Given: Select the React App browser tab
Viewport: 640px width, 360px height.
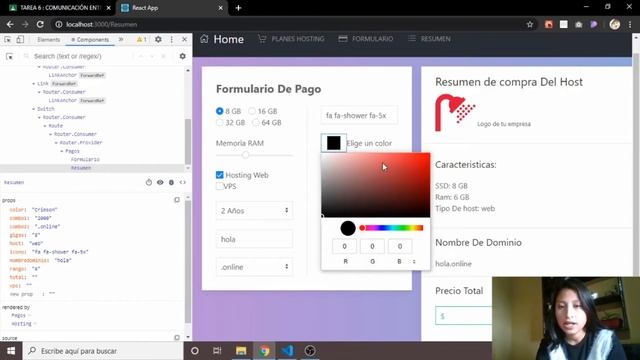Looking at the screenshot, I should point(171,8).
